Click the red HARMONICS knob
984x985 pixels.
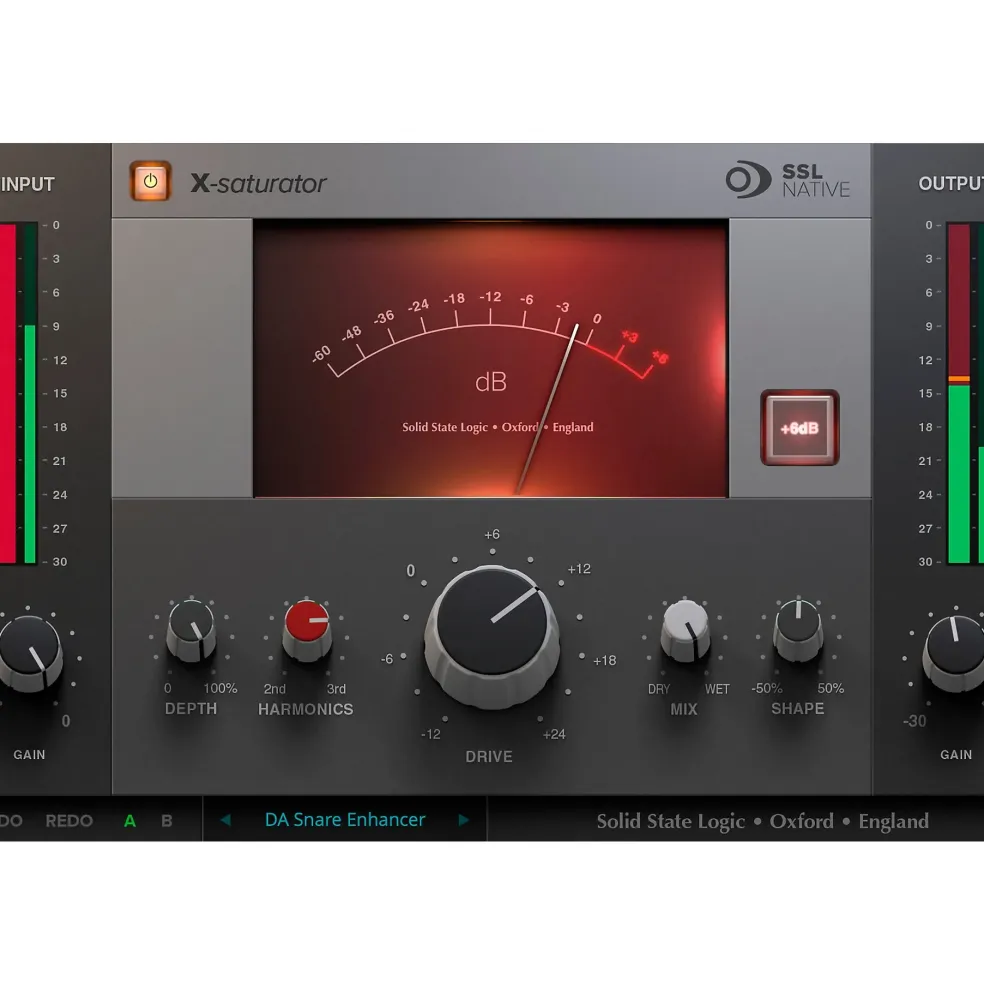[307, 631]
